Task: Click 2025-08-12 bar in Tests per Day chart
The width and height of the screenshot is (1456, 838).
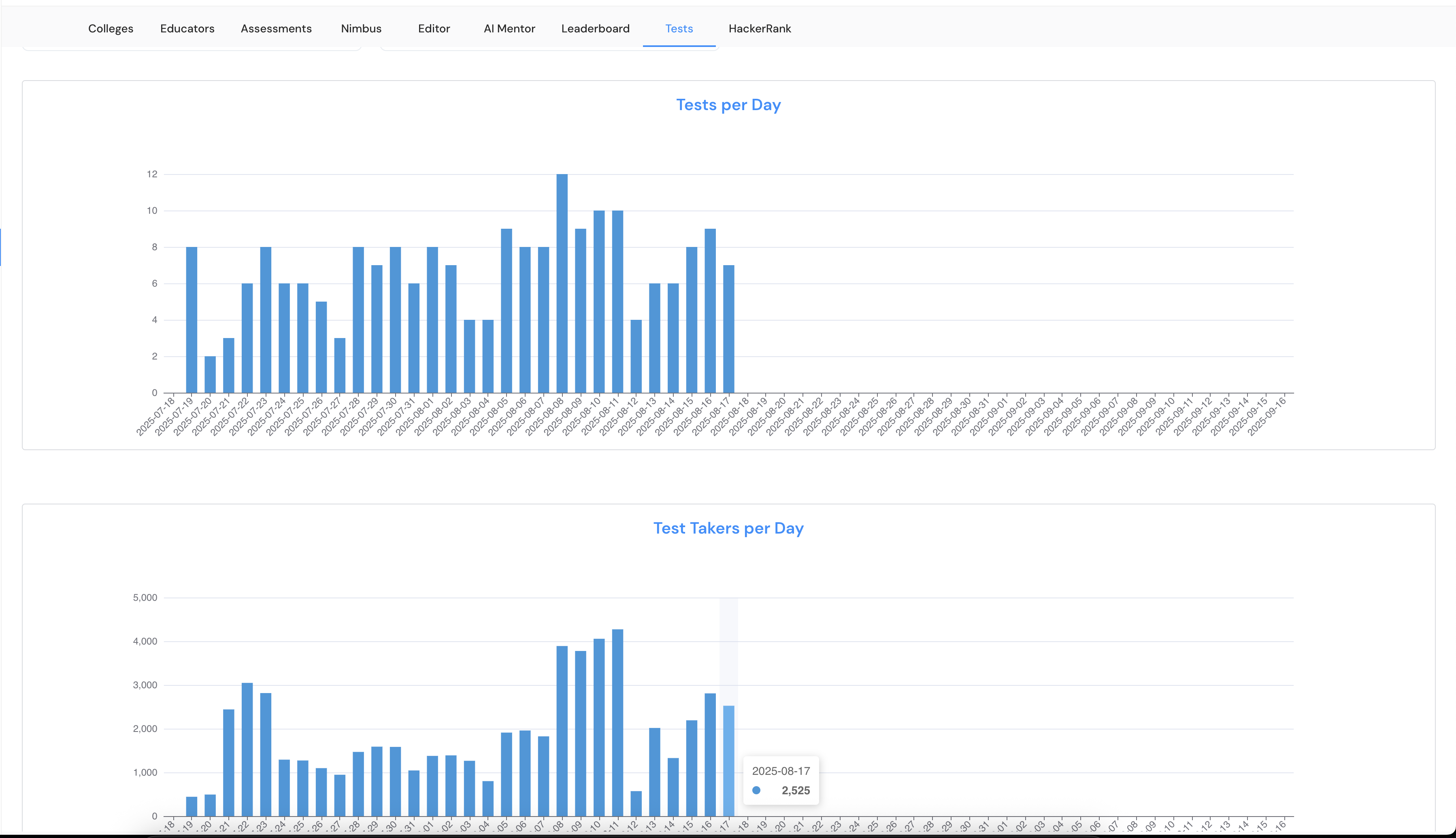Action: [636, 356]
